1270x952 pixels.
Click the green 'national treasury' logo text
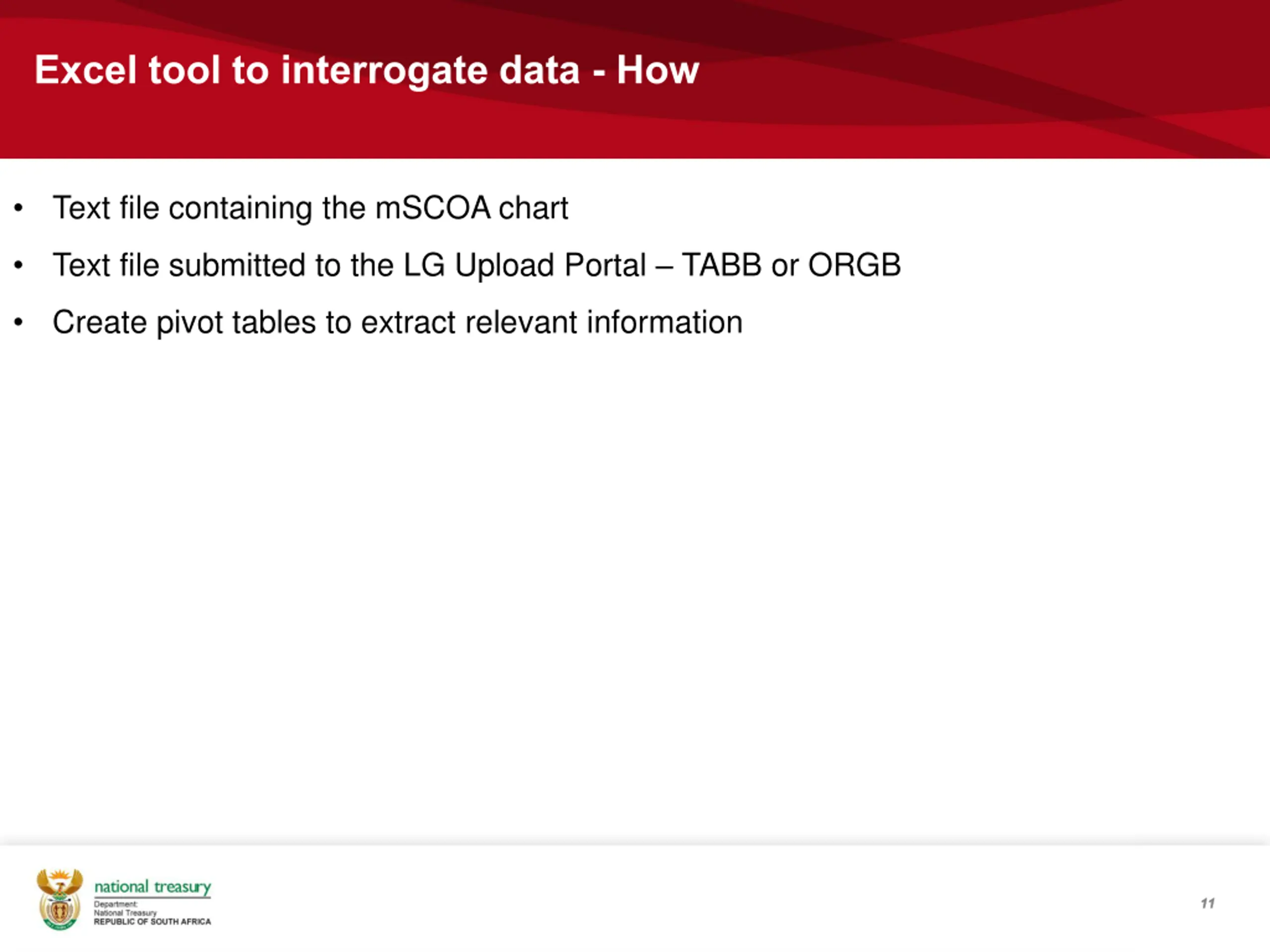153,887
